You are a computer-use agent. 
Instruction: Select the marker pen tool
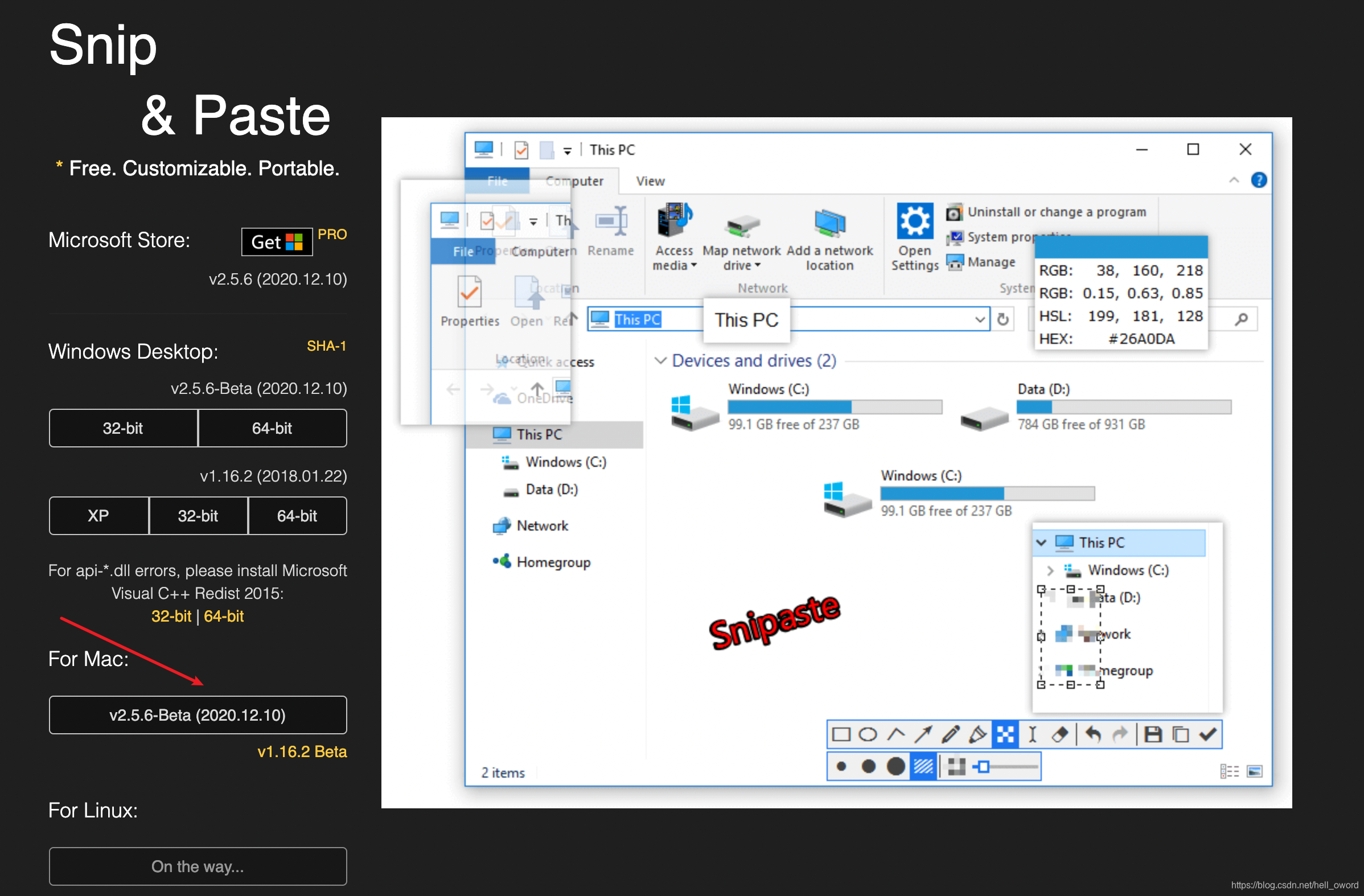[x=977, y=734]
